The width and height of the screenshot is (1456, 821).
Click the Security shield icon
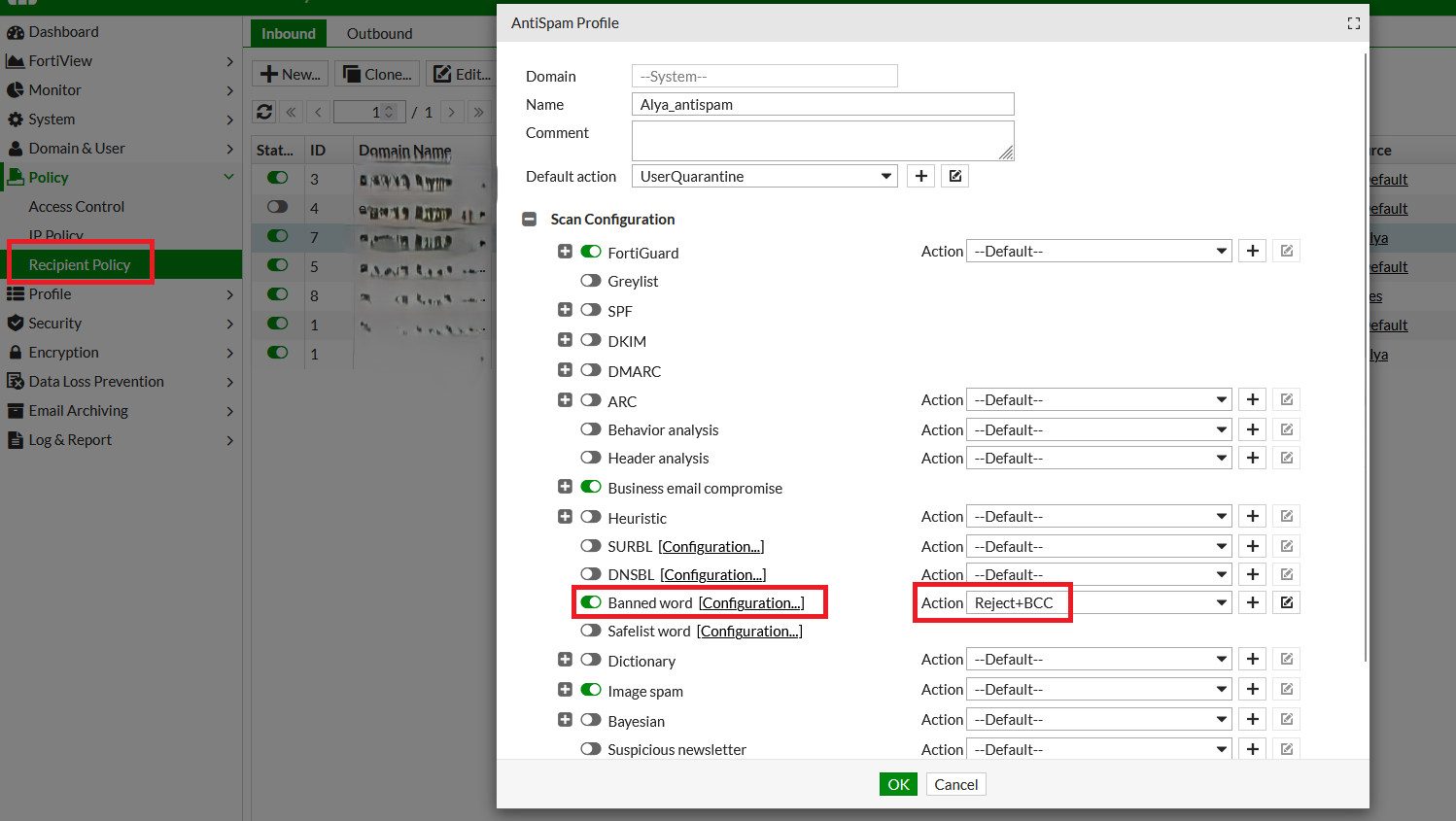(15, 324)
